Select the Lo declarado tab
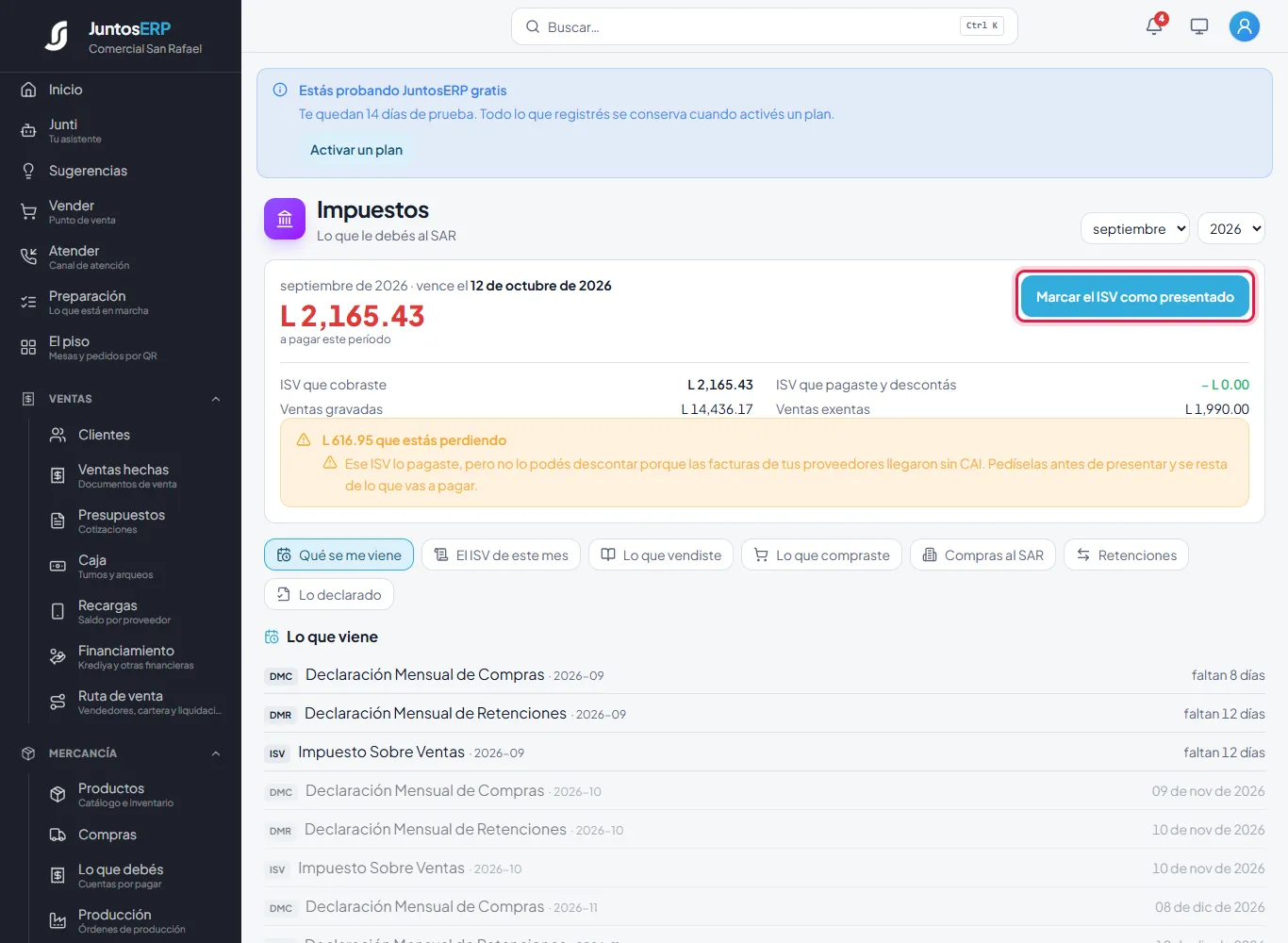 tap(329, 595)
